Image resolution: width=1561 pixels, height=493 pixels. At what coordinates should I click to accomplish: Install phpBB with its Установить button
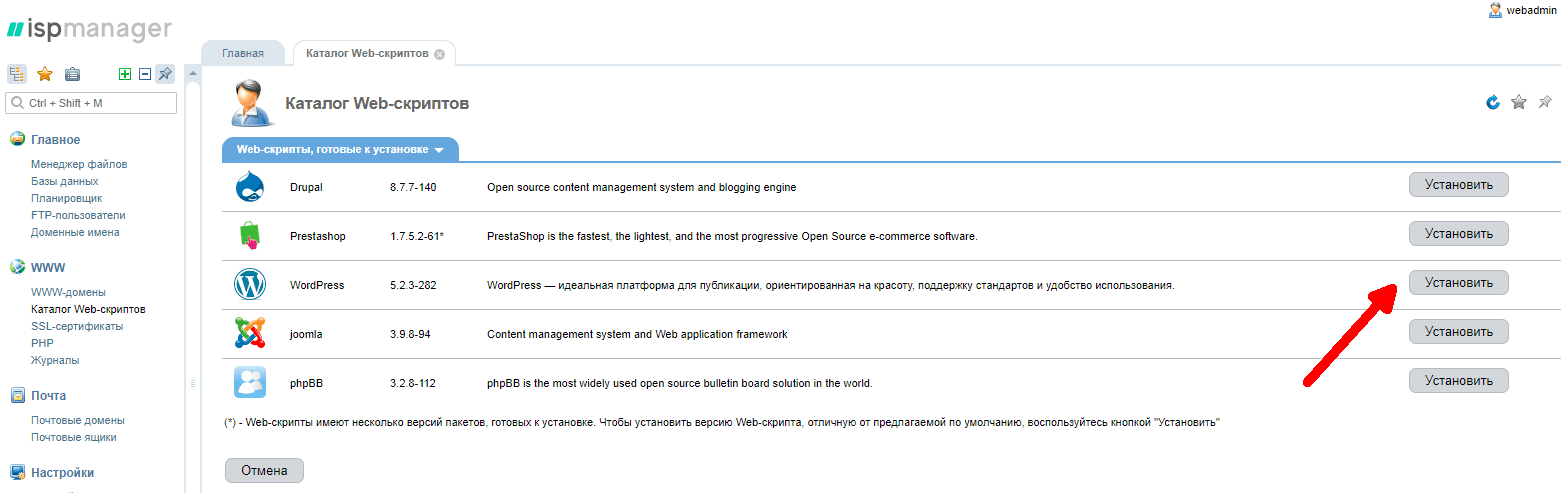pyautogui.click(x=1458, y=380)
